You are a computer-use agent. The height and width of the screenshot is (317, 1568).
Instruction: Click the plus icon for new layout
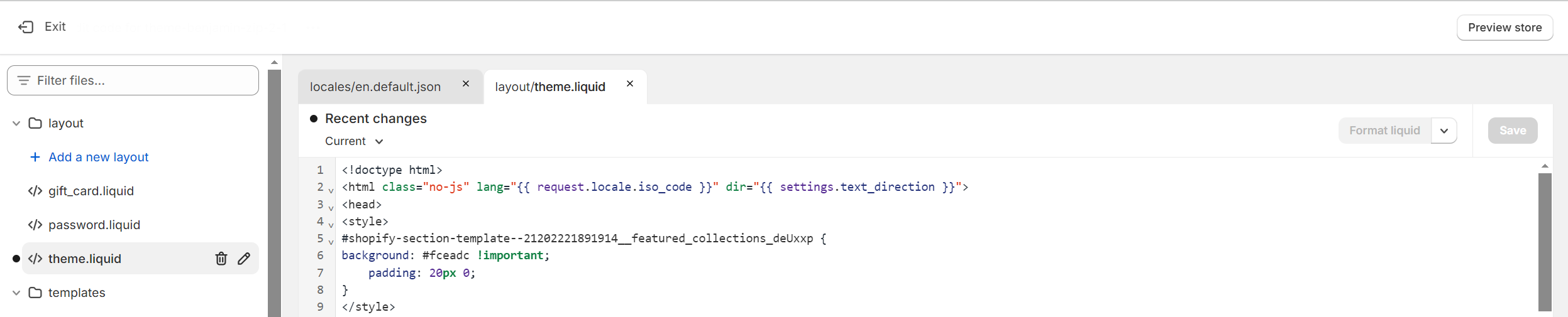click(x=35, y=157)
